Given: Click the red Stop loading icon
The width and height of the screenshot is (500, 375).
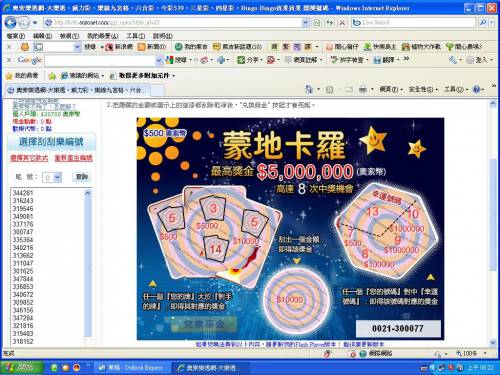Looking at the screenshot, I should (342, 23).
